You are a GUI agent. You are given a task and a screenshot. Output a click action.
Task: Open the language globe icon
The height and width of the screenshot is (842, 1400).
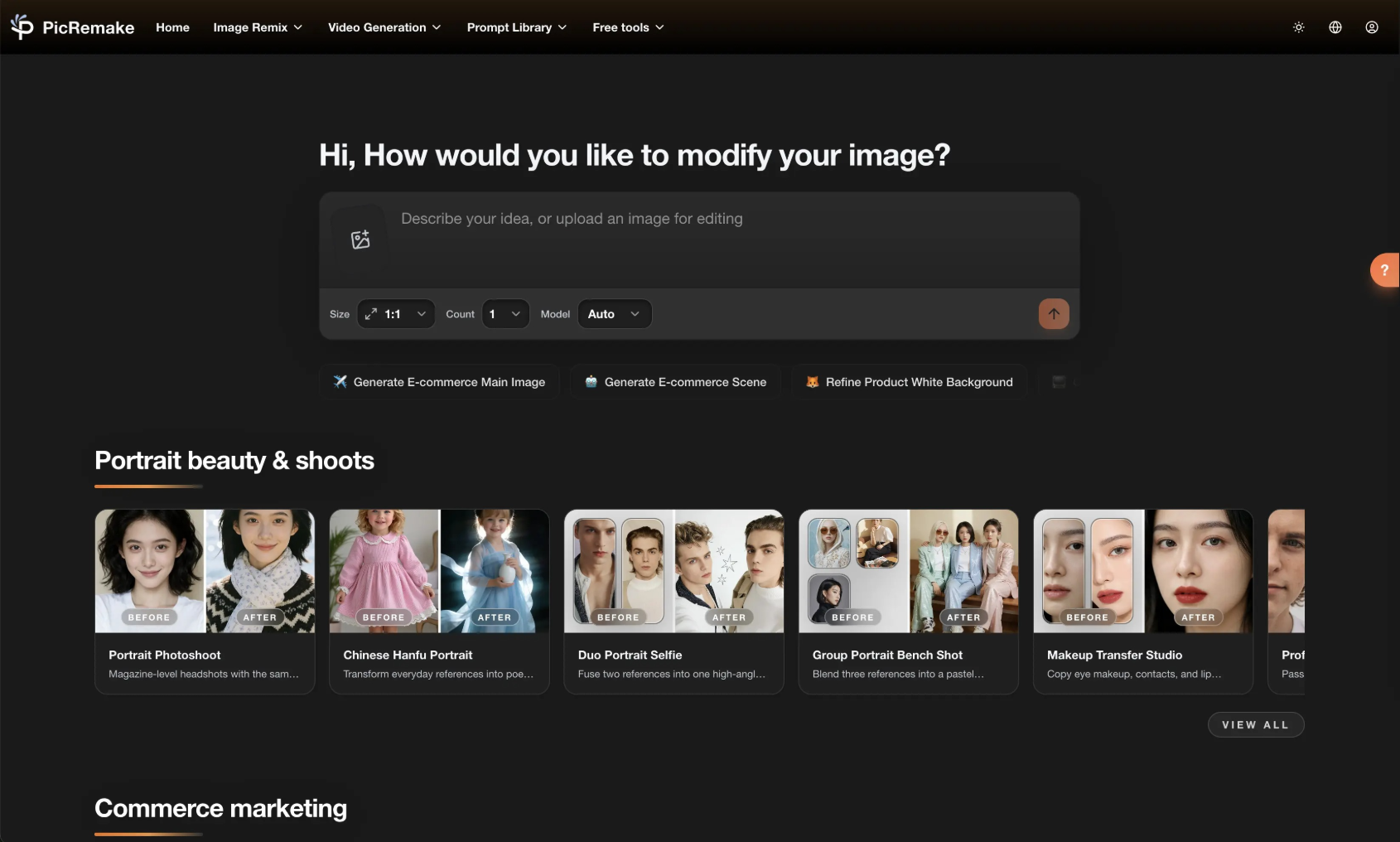click(1335, 27)
